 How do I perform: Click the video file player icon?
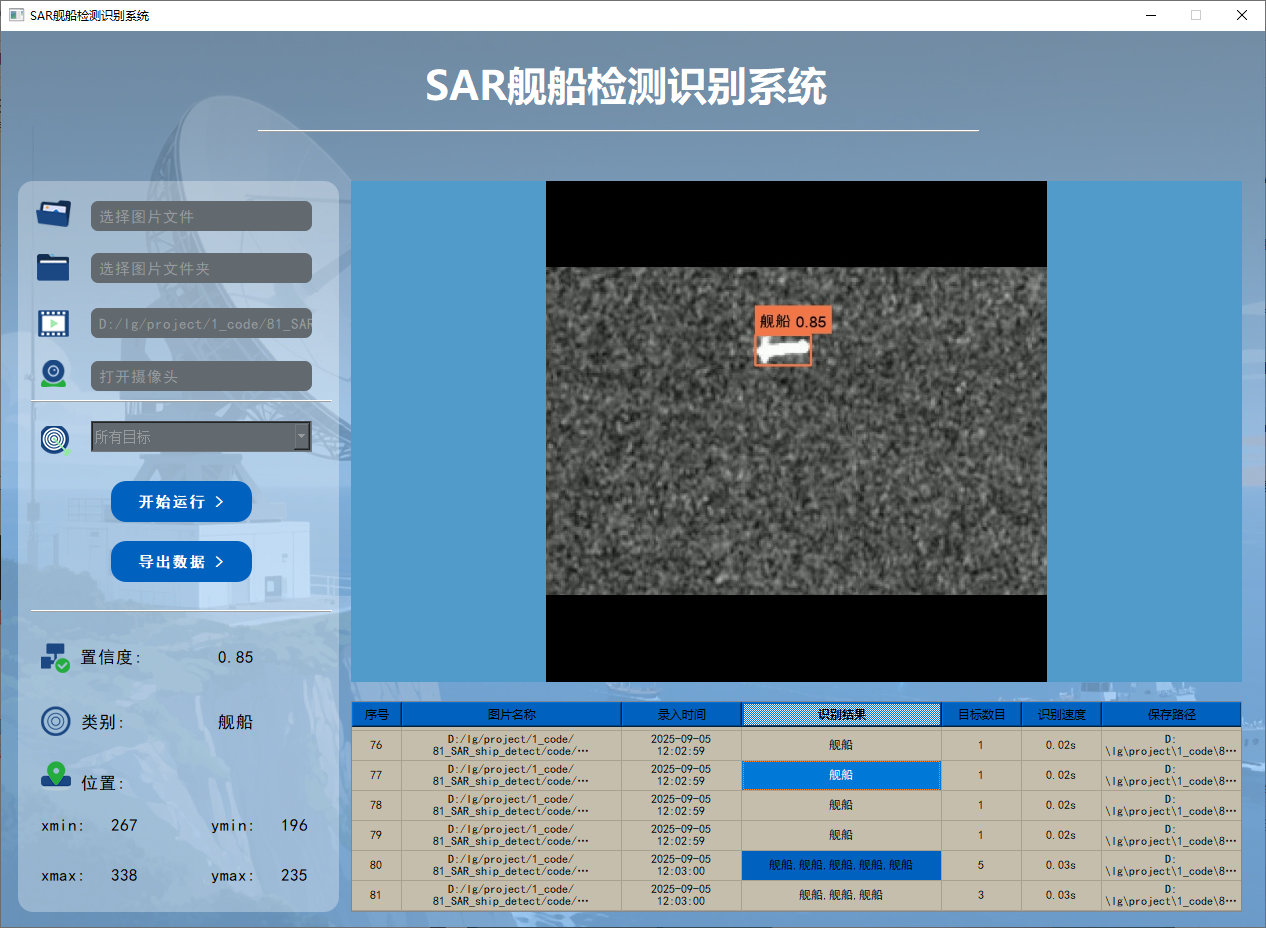53,323
